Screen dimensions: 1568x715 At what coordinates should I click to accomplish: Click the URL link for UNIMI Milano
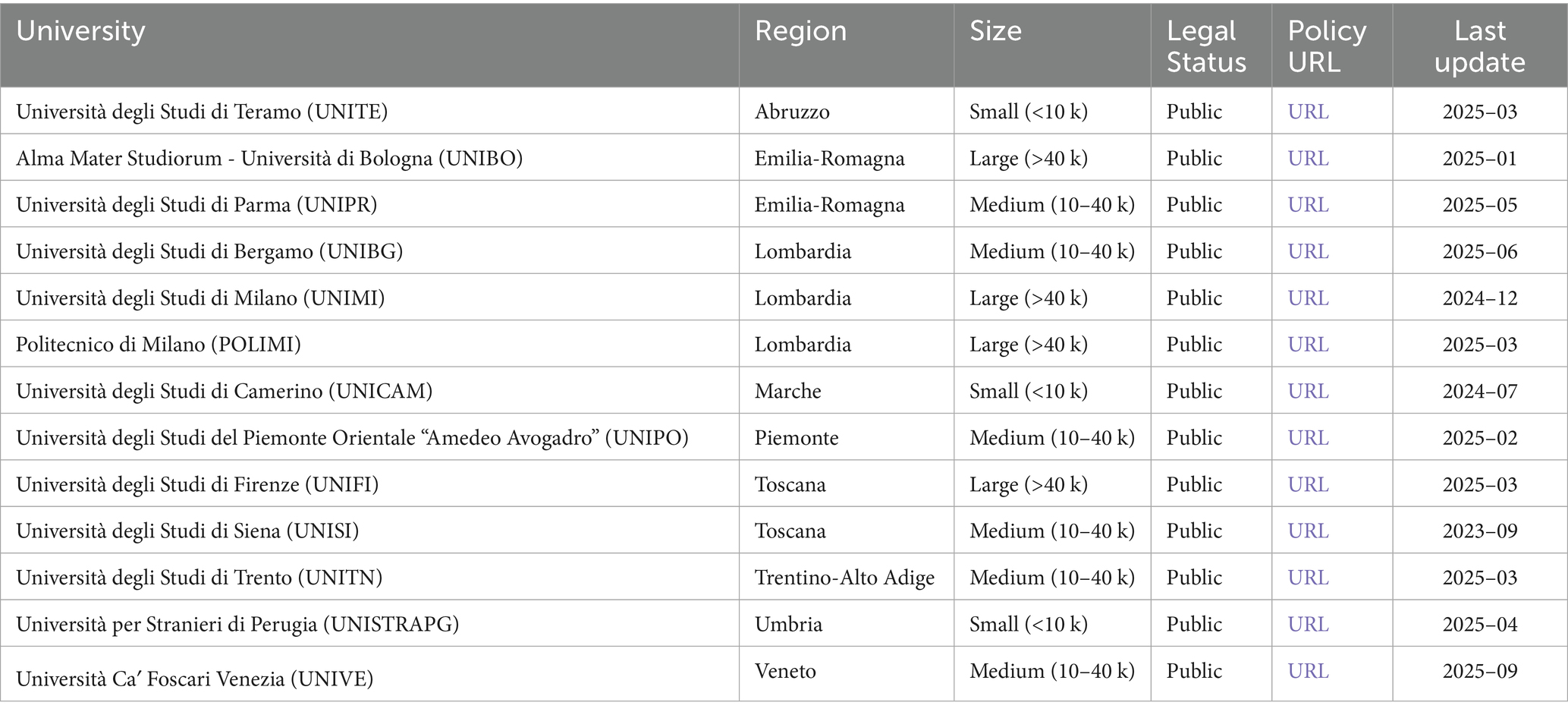pyautogui.click(x=1308, y=298)
